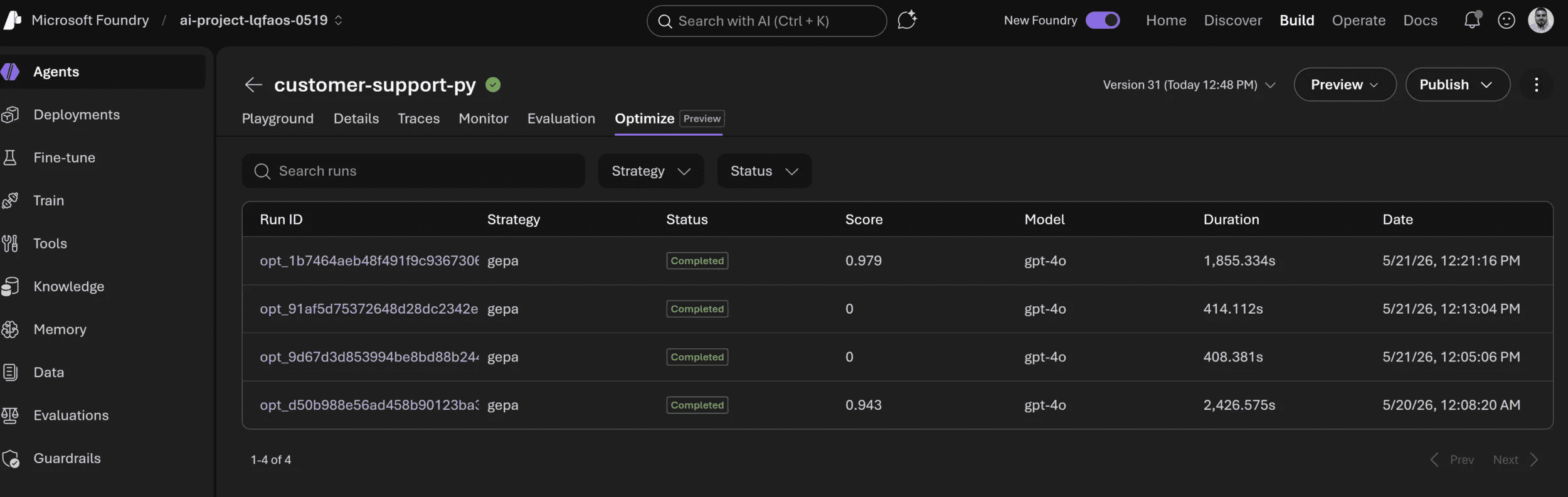This screenshot has height=497, width=1568.
Task: Open the notifications bell
Action: tap(1472, 20)
